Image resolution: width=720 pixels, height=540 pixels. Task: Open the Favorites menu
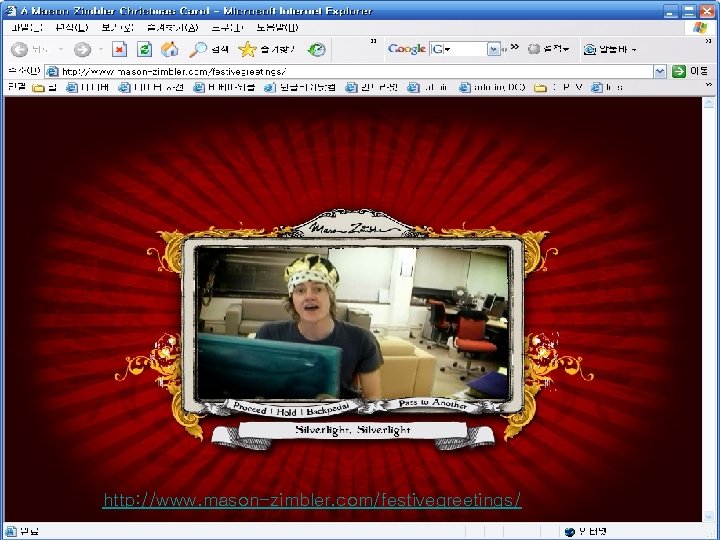pos(173,28)
